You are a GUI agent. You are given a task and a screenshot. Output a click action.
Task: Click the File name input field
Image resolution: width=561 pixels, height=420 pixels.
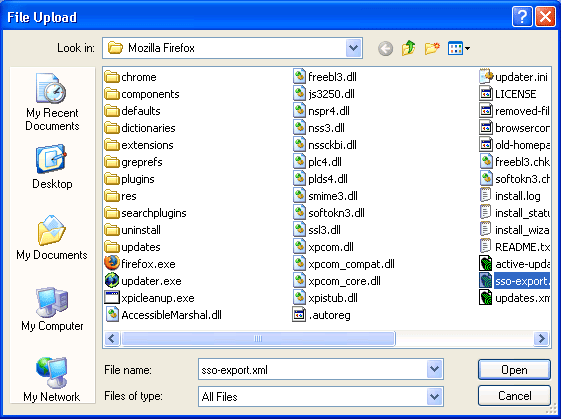tap(312, 370)
